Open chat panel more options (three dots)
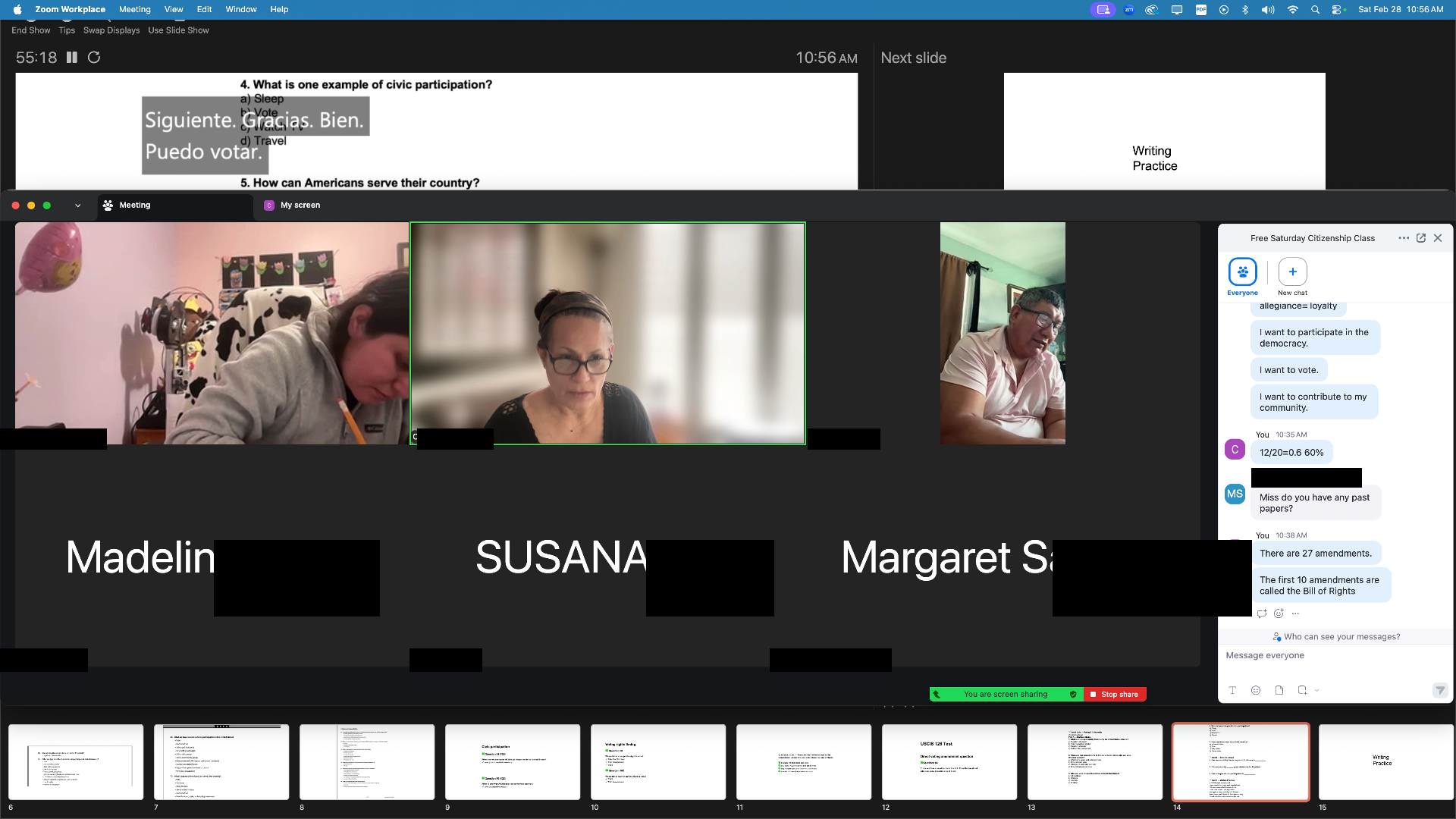 click(1404, 238)
